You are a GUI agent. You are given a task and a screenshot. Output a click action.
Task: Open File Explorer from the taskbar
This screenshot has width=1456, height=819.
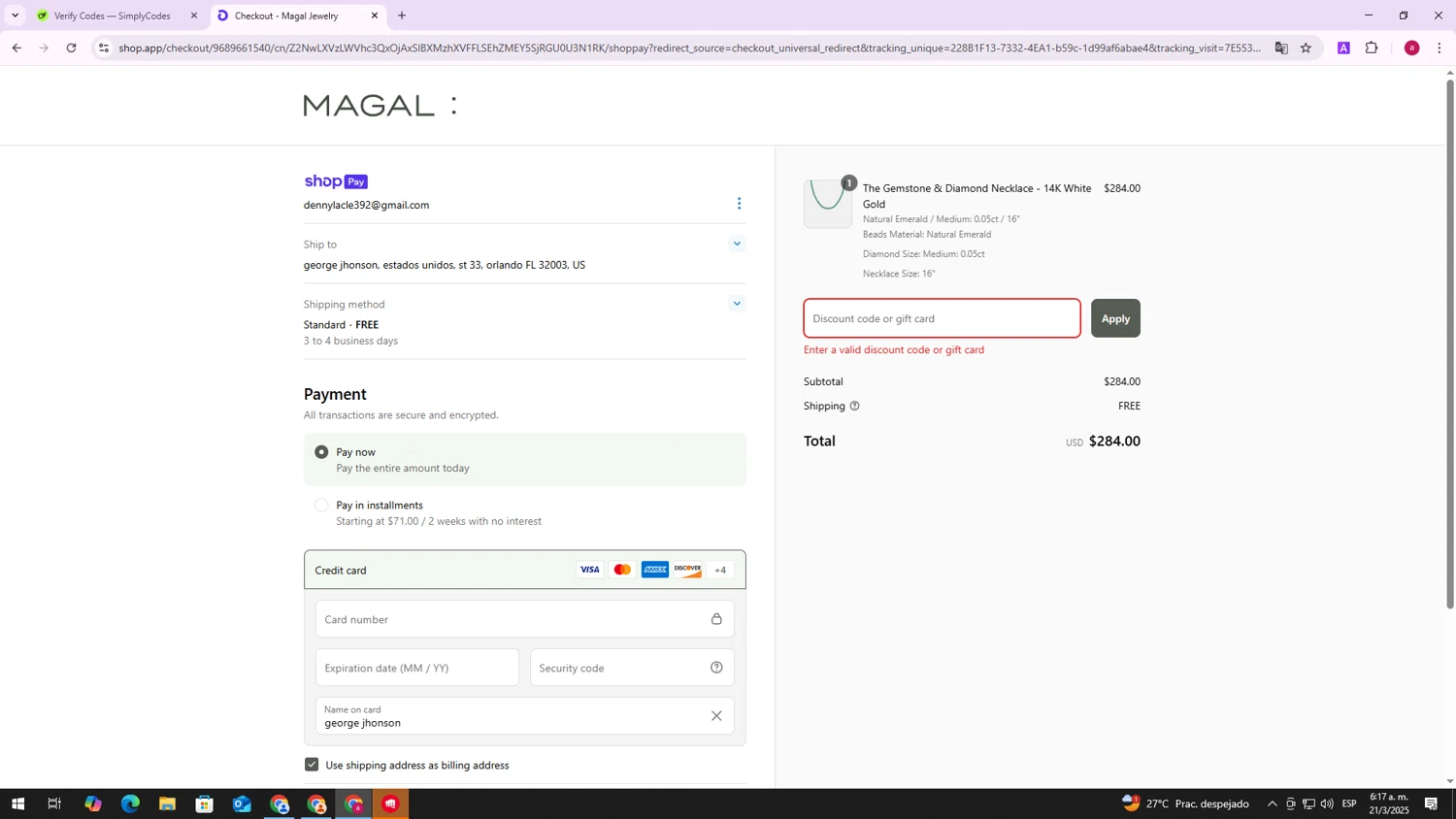coord(167,803)
